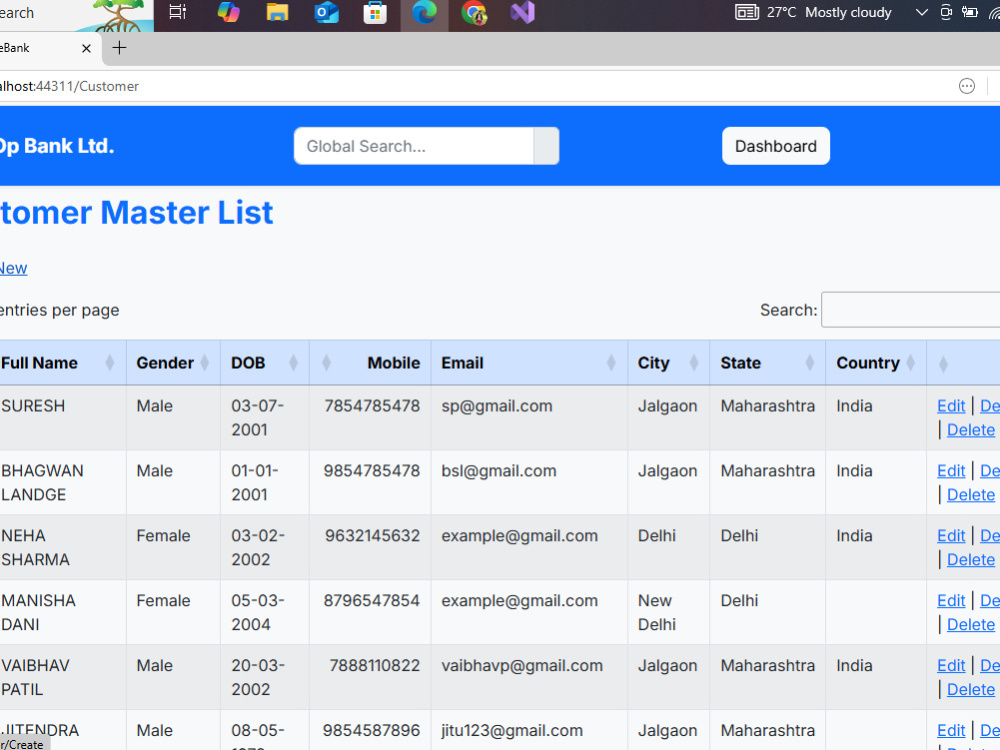Screen dimensions: 1000x750
Task: Delete the VAIBHAV PATIL record
Action: coord(971,691)
